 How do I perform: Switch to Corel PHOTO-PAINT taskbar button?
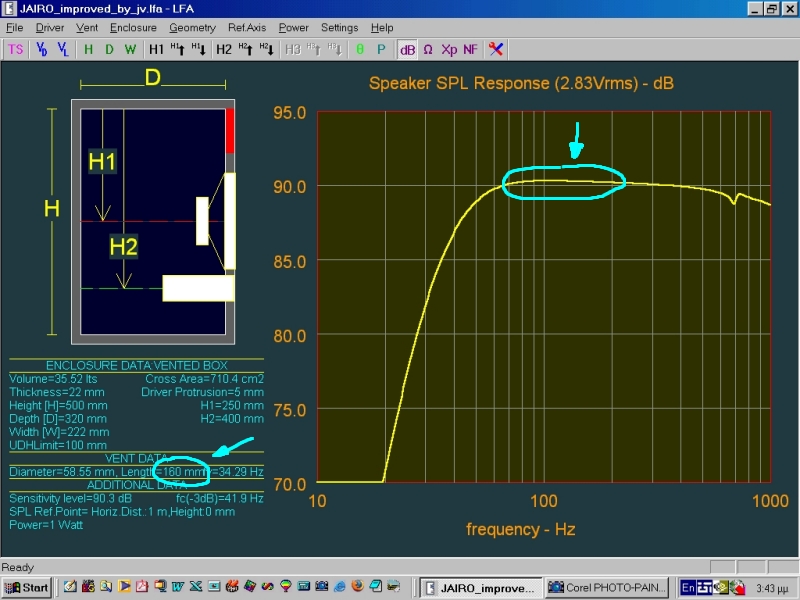pyautogui.click(x=607, y=588)
